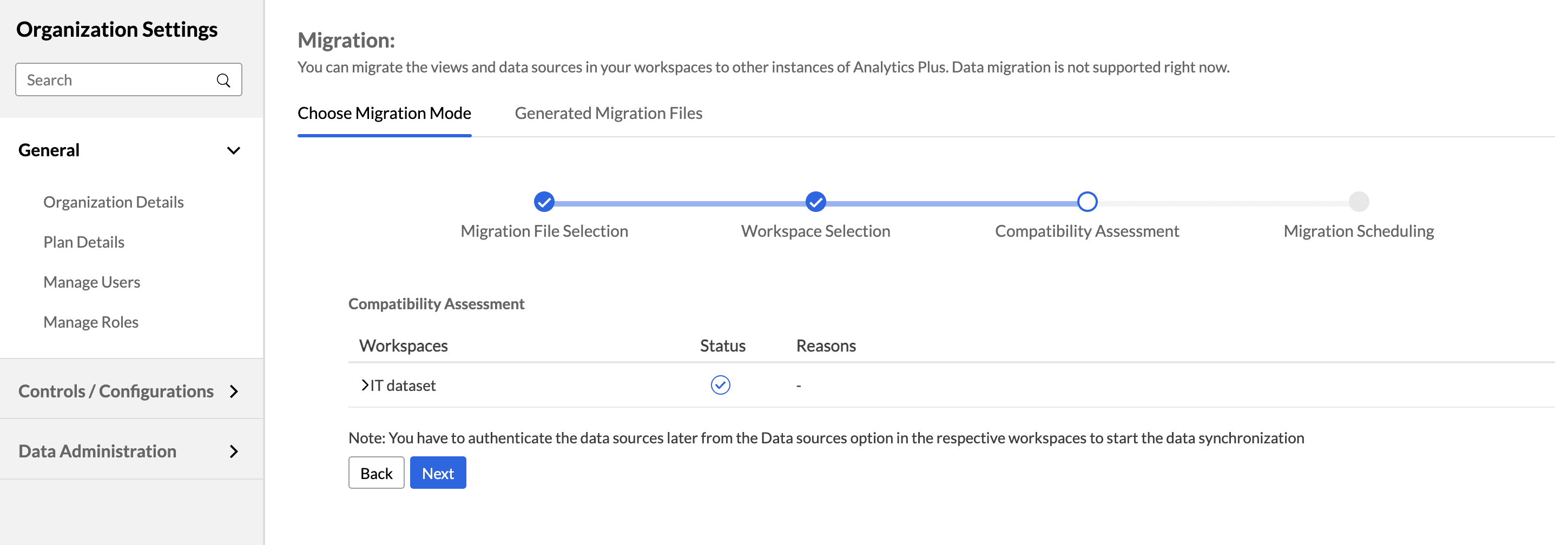Expand the IT dataset workspace row

click(365, 385)
